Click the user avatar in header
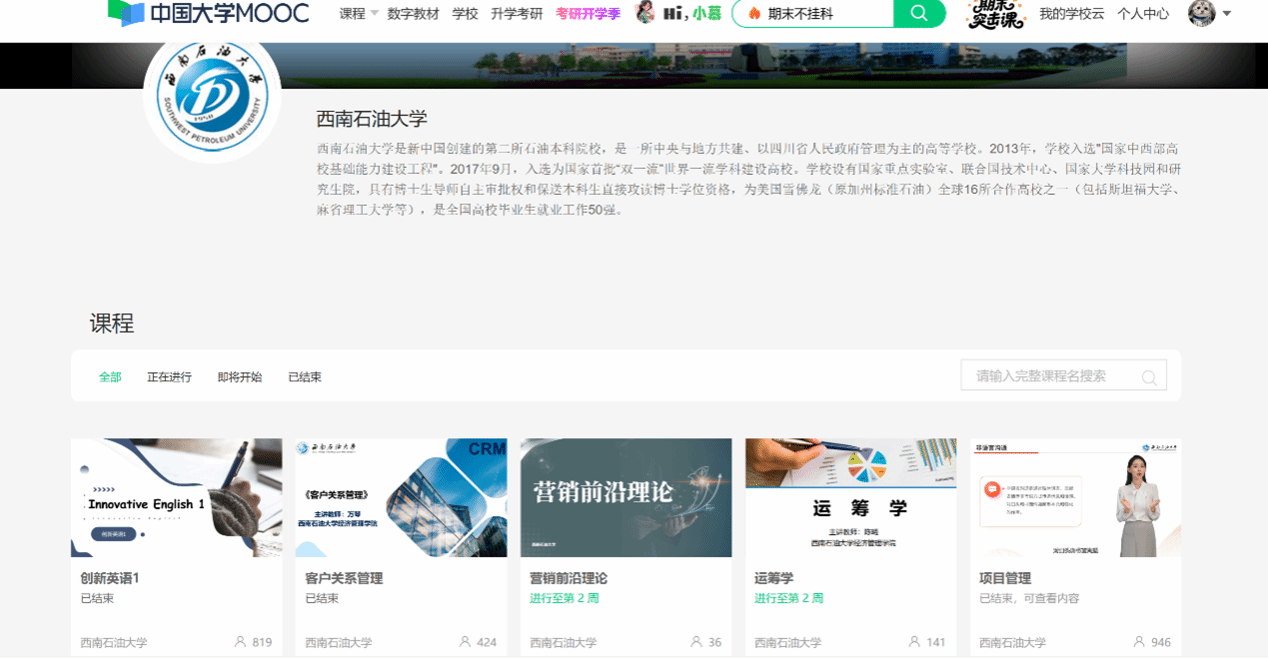The height and width of the screenshot is (658, 1268). (x=1201, y=13)
